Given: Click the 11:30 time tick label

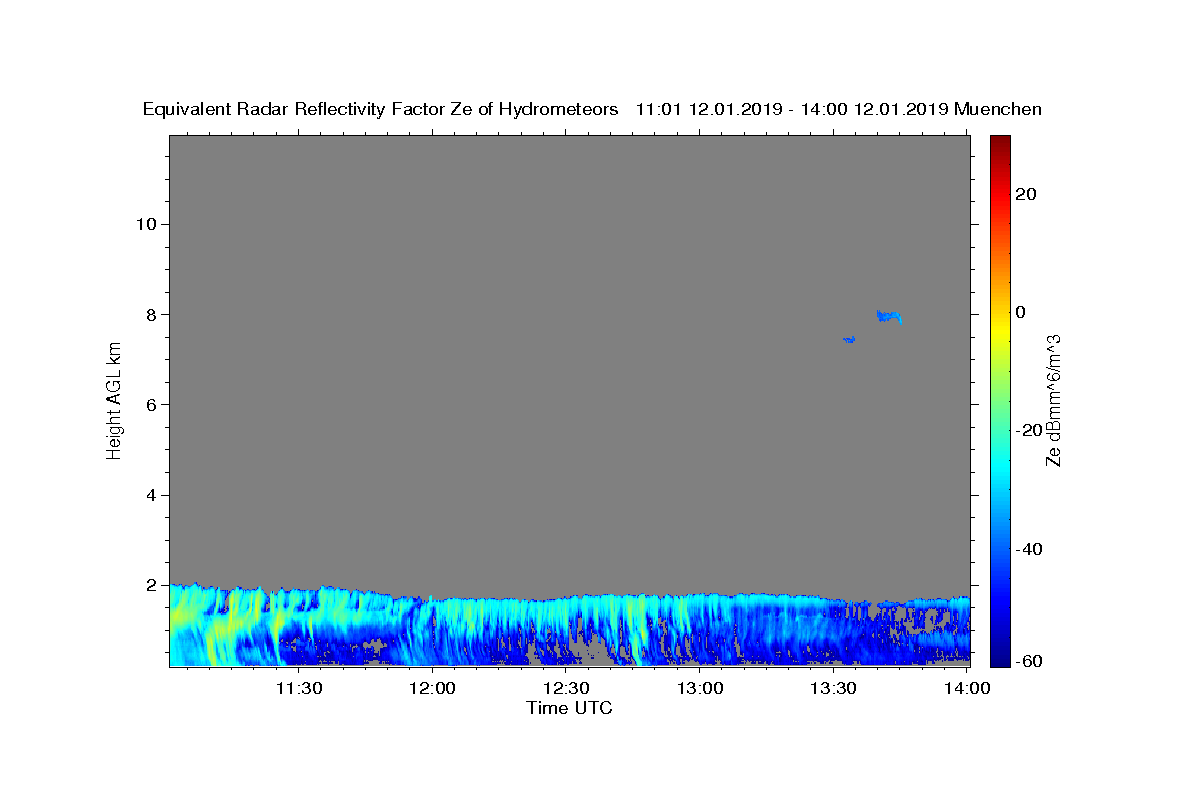Looking at the screenshot, I should click(x=298, y=688).
